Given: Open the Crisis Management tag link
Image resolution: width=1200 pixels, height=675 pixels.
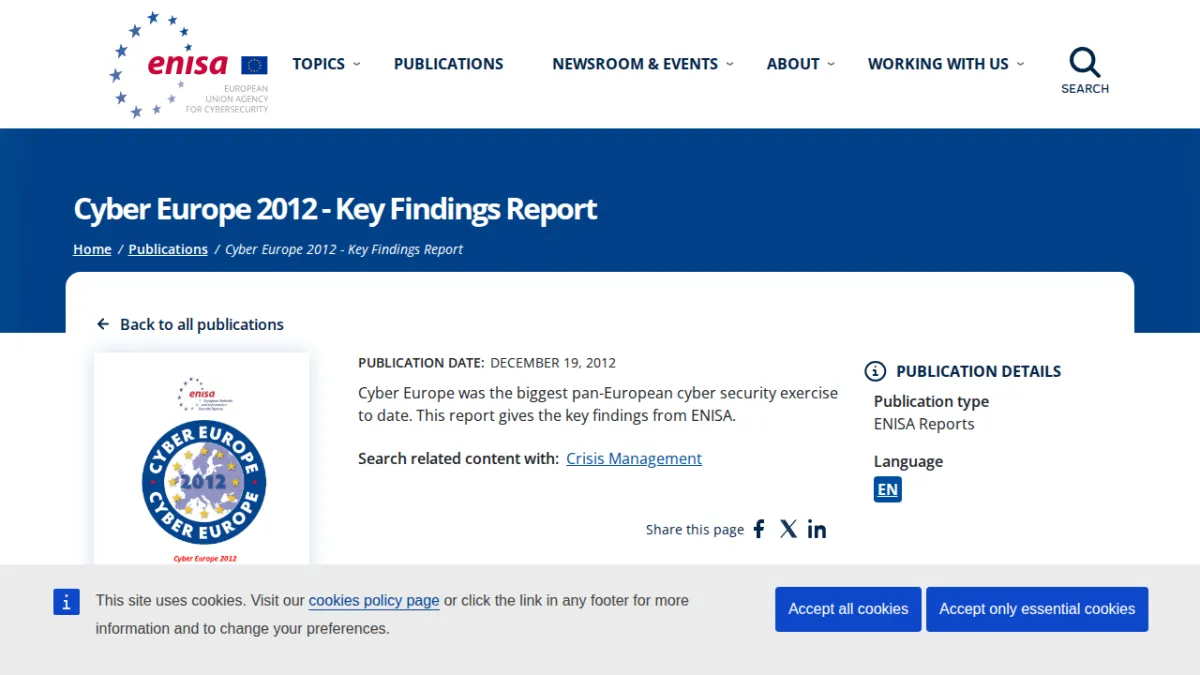Looking at the screenshot, I should pyautogui.click(x=634, y=459).
